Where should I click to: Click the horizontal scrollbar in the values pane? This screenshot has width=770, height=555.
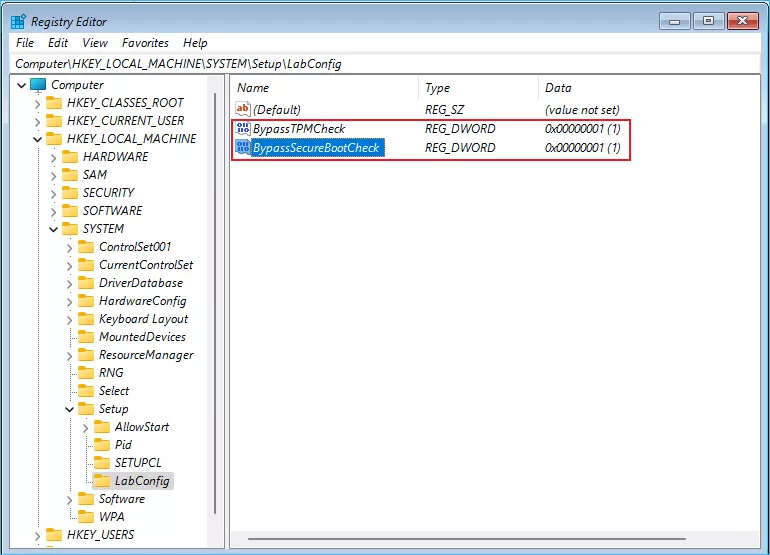pyautogui.click(x=467, y=539)
